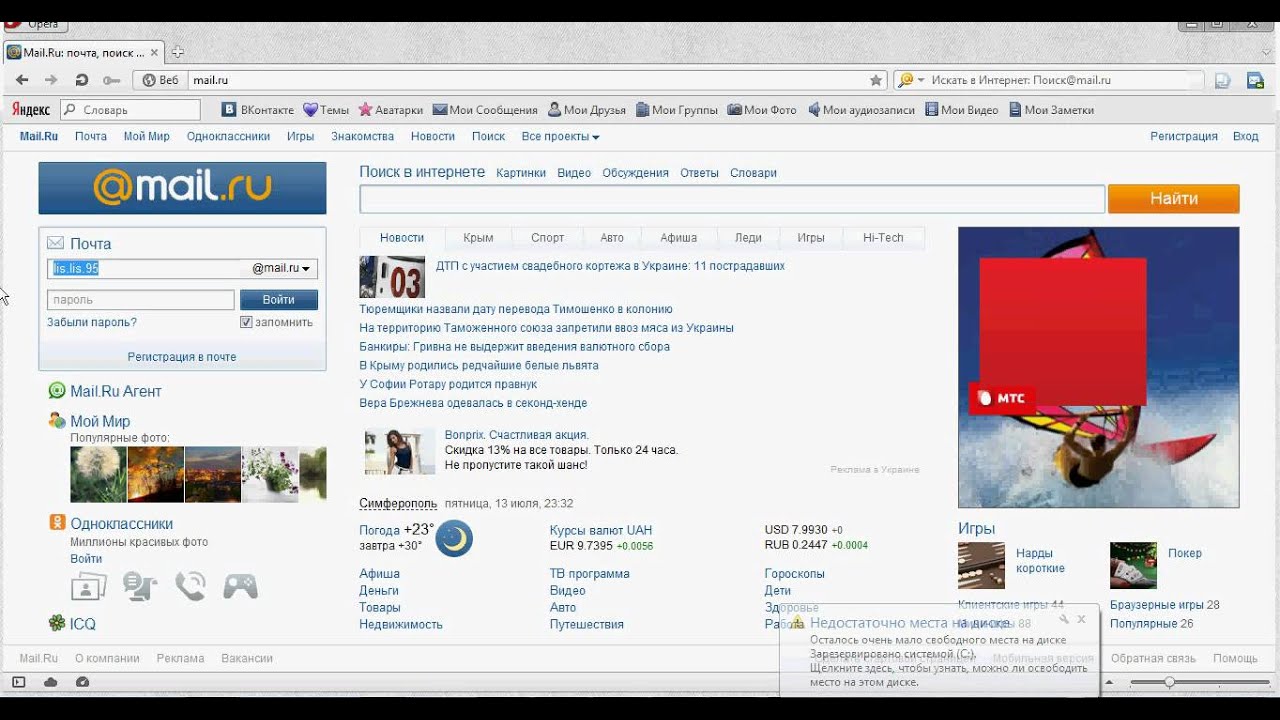Select the Картинки search category

521,173
